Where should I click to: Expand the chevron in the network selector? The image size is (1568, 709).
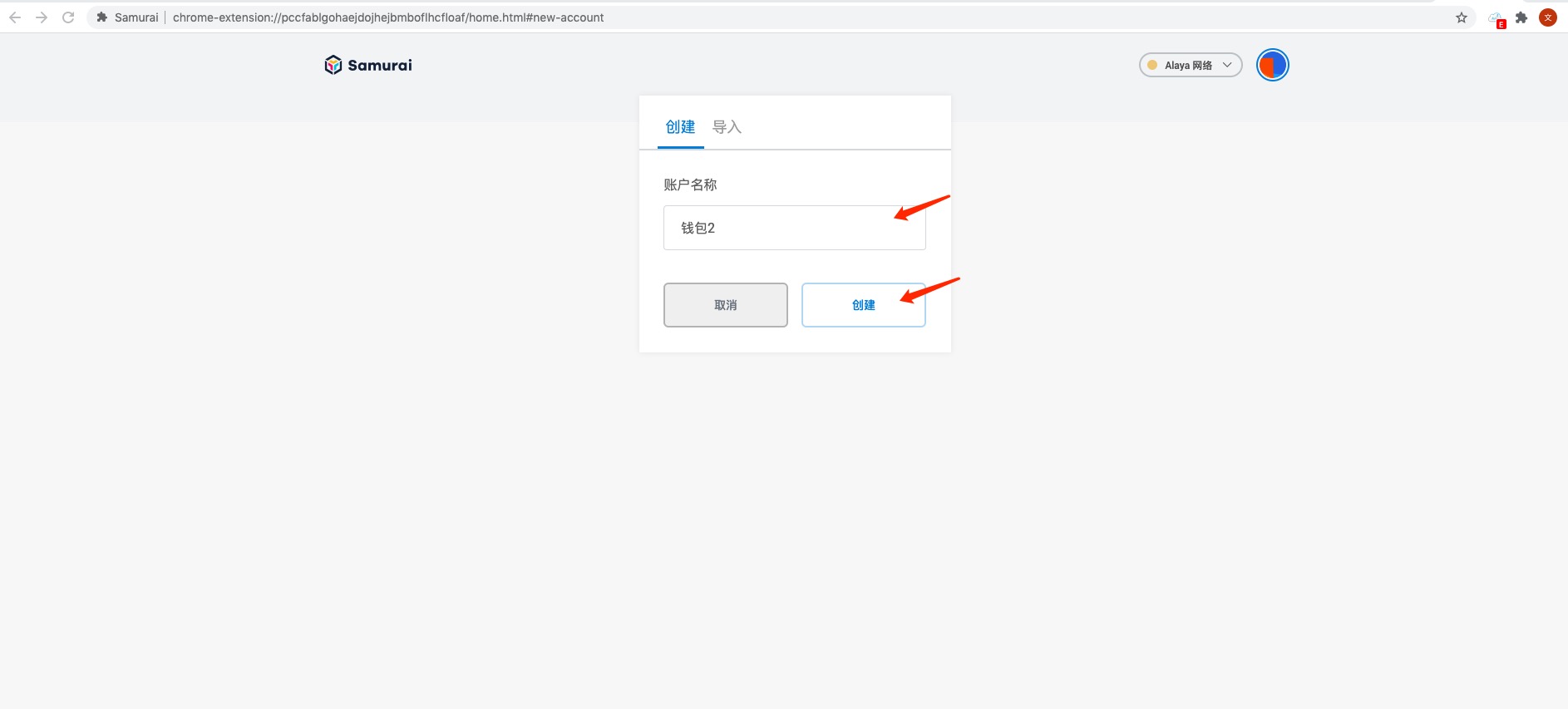(1227, 65)
